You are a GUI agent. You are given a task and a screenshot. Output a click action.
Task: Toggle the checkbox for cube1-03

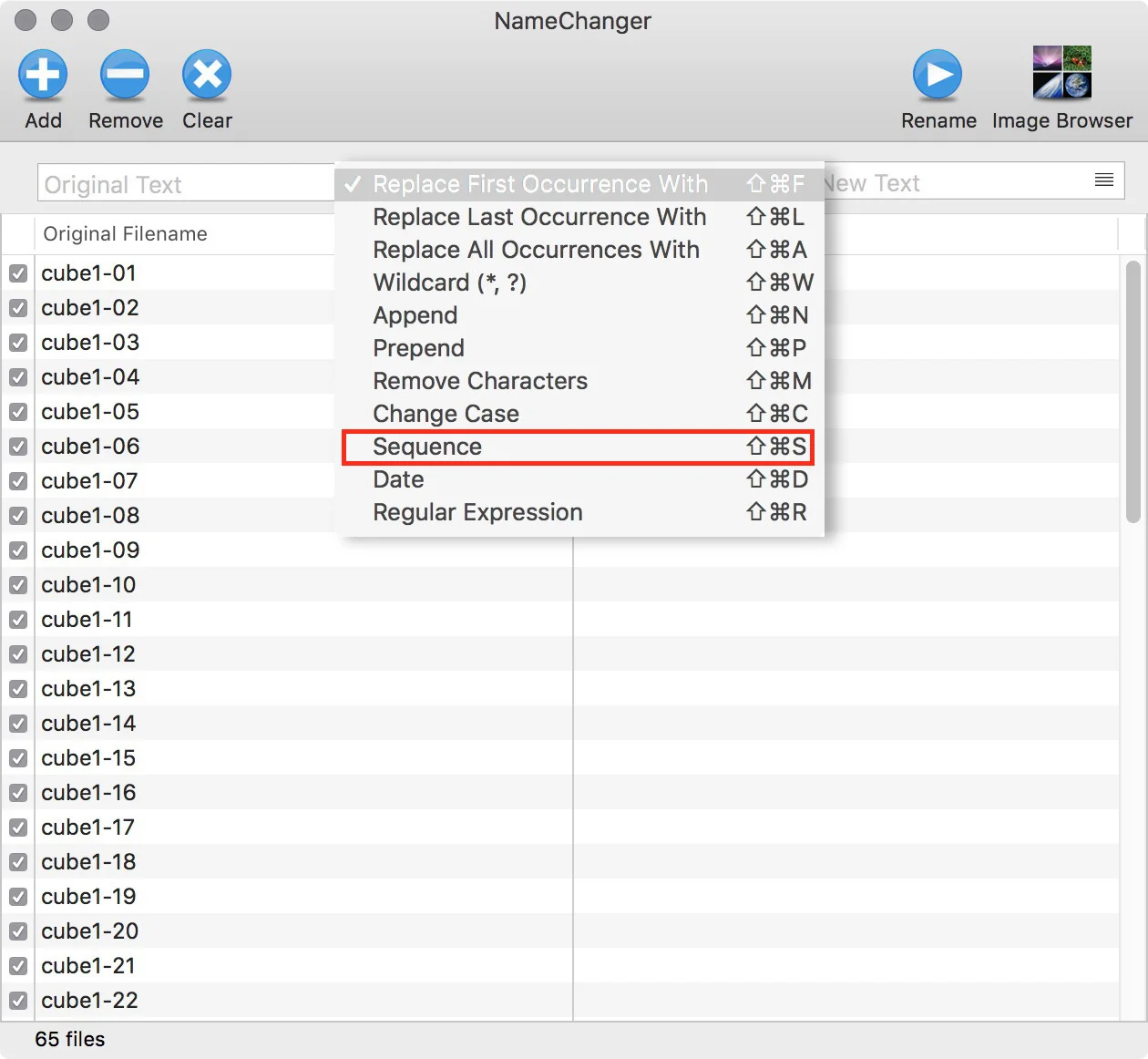point(18,343)
